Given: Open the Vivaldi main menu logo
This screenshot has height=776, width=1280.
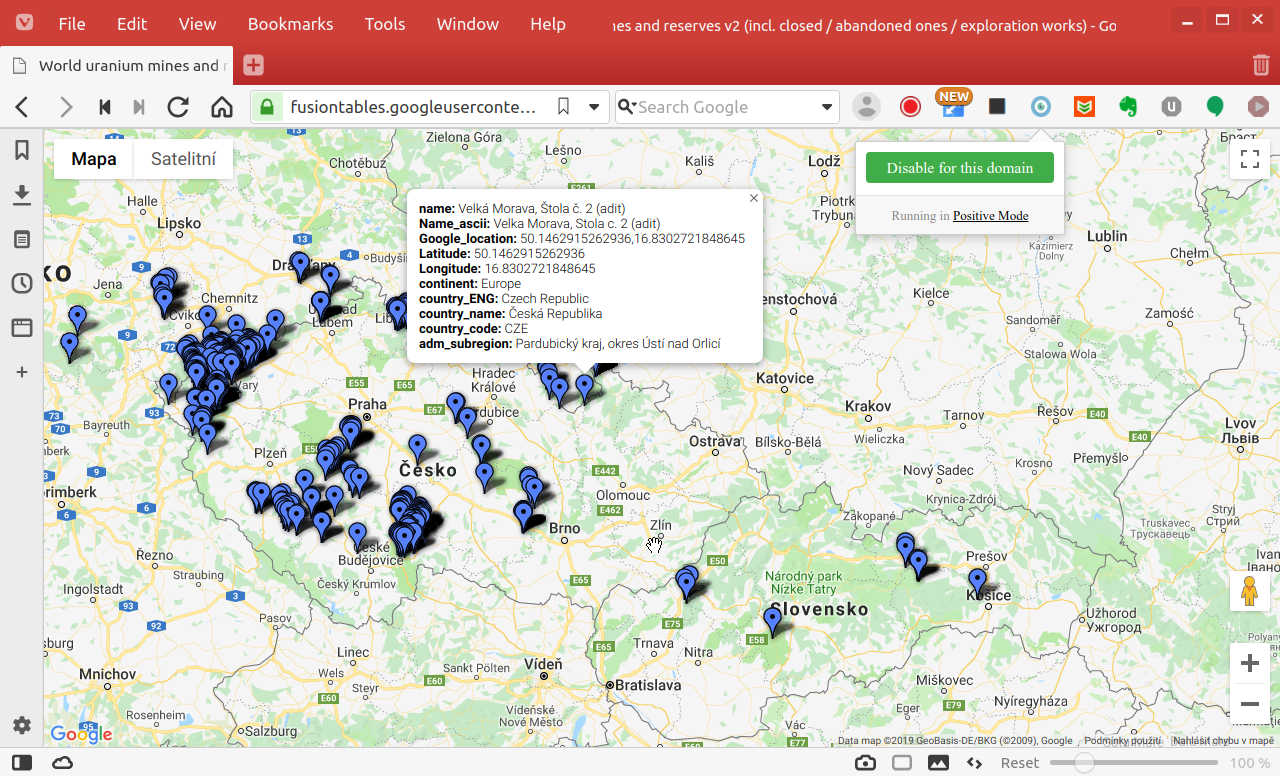Looking at the screenshot, I should [23, 23].
